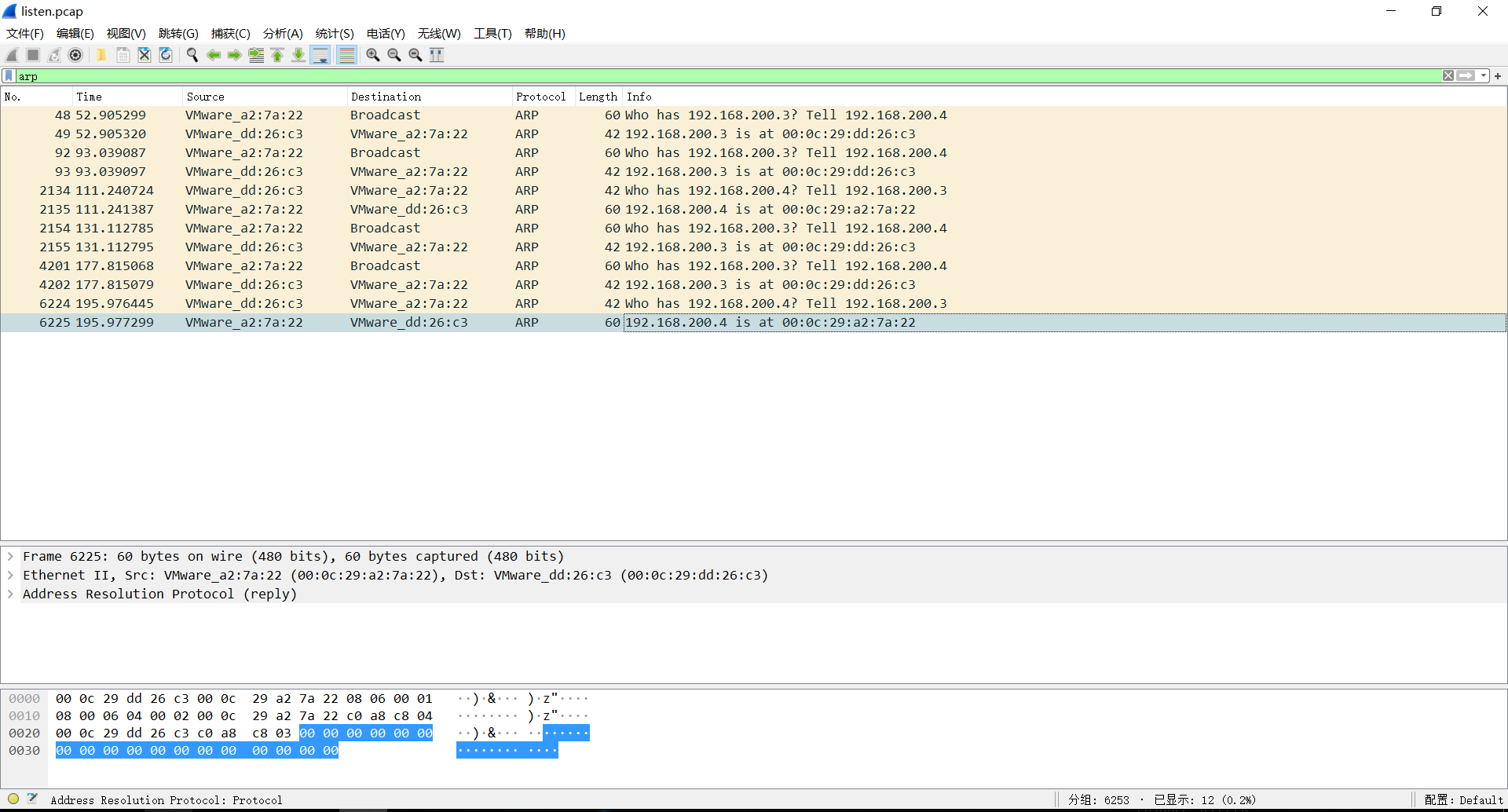Viewport: 1508px width, 812px height.
Task: Click the resize columns icon
Action: (437, 55)
